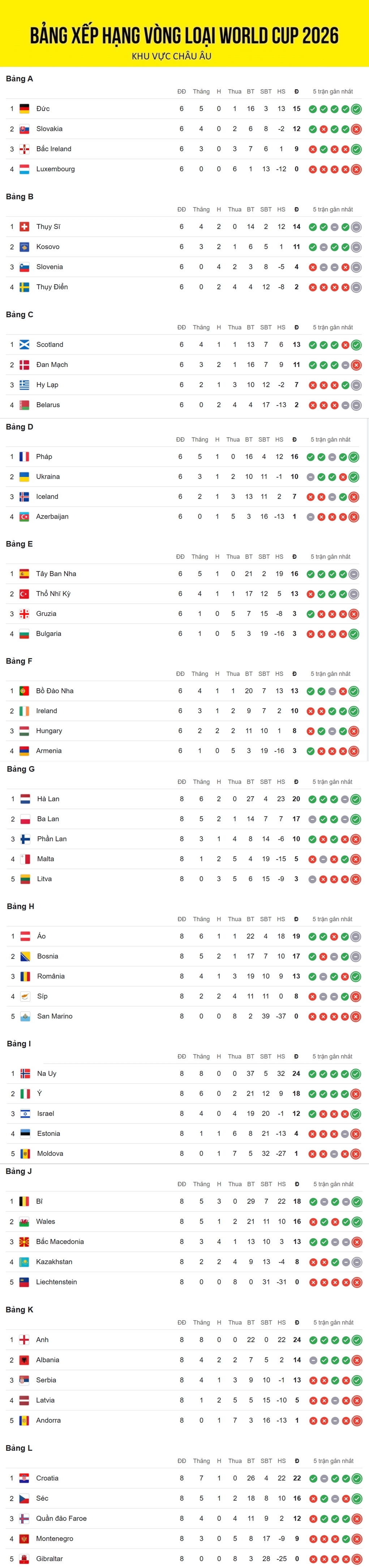Click the France flag beside Pháp
Viewport: 369px width, 1568px height.
(x=24, y=457)
